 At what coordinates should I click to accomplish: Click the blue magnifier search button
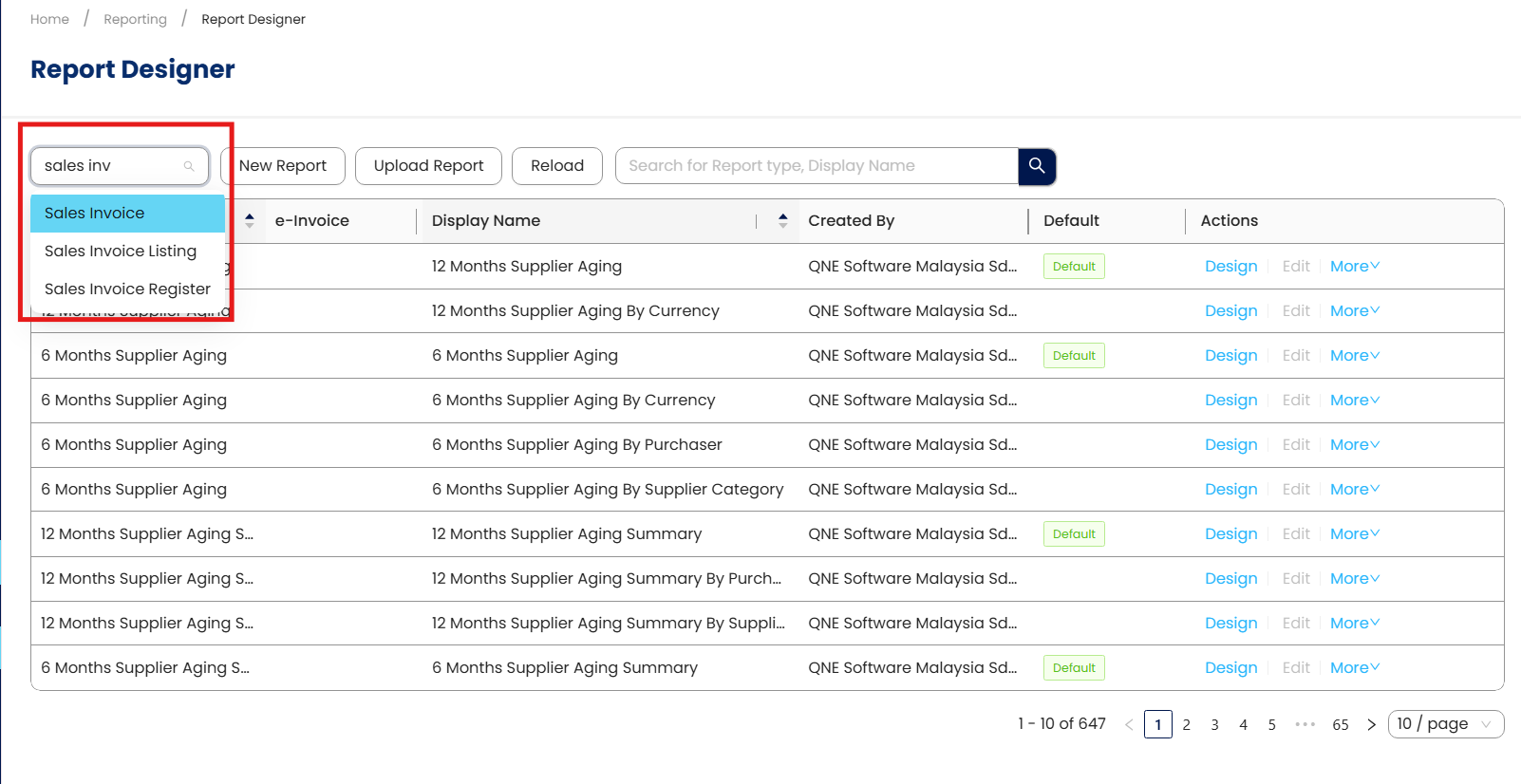(x=1037, y=166)
